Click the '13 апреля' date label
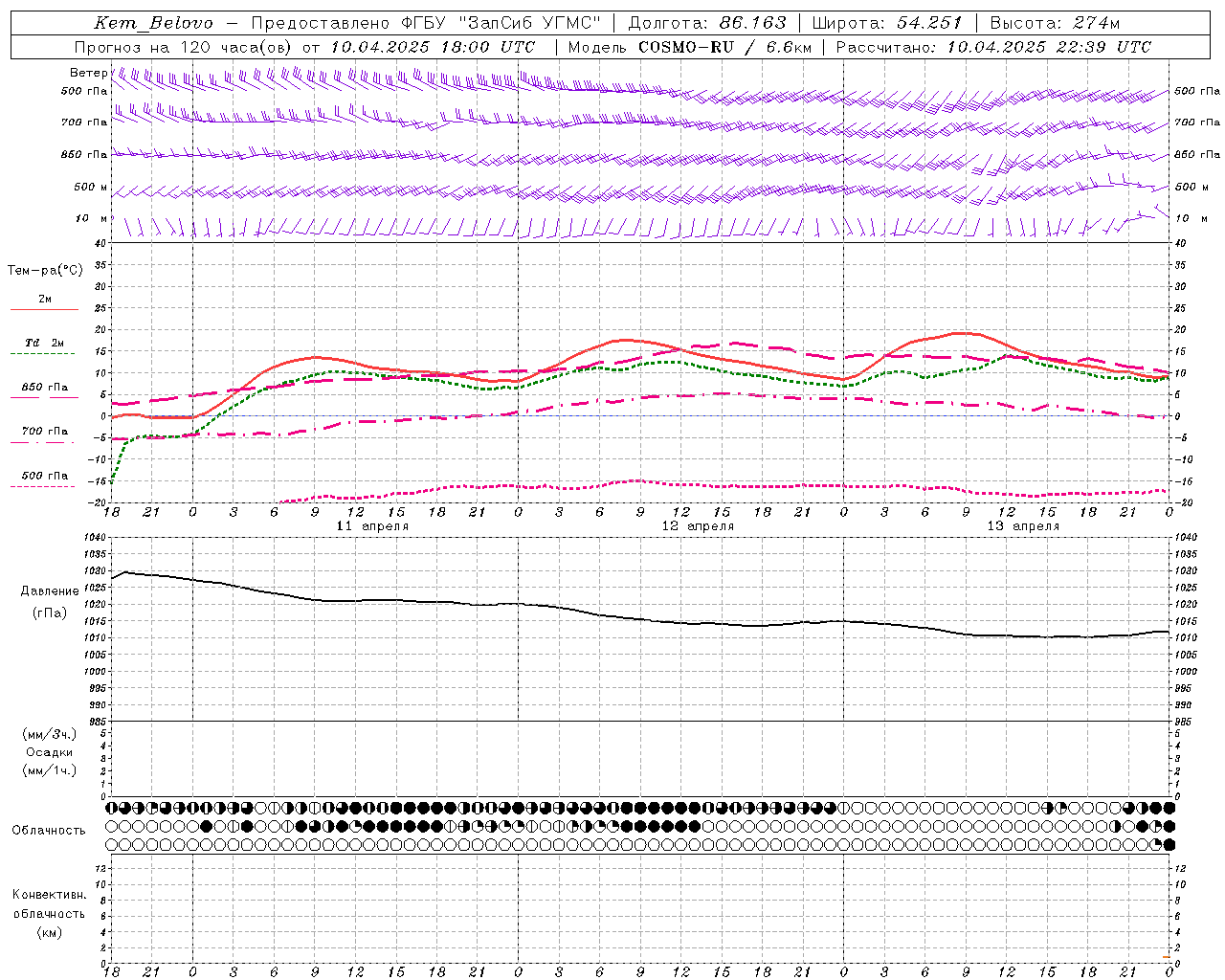This screenshot has height=980, width=1225. click(x=1023, y=526)
